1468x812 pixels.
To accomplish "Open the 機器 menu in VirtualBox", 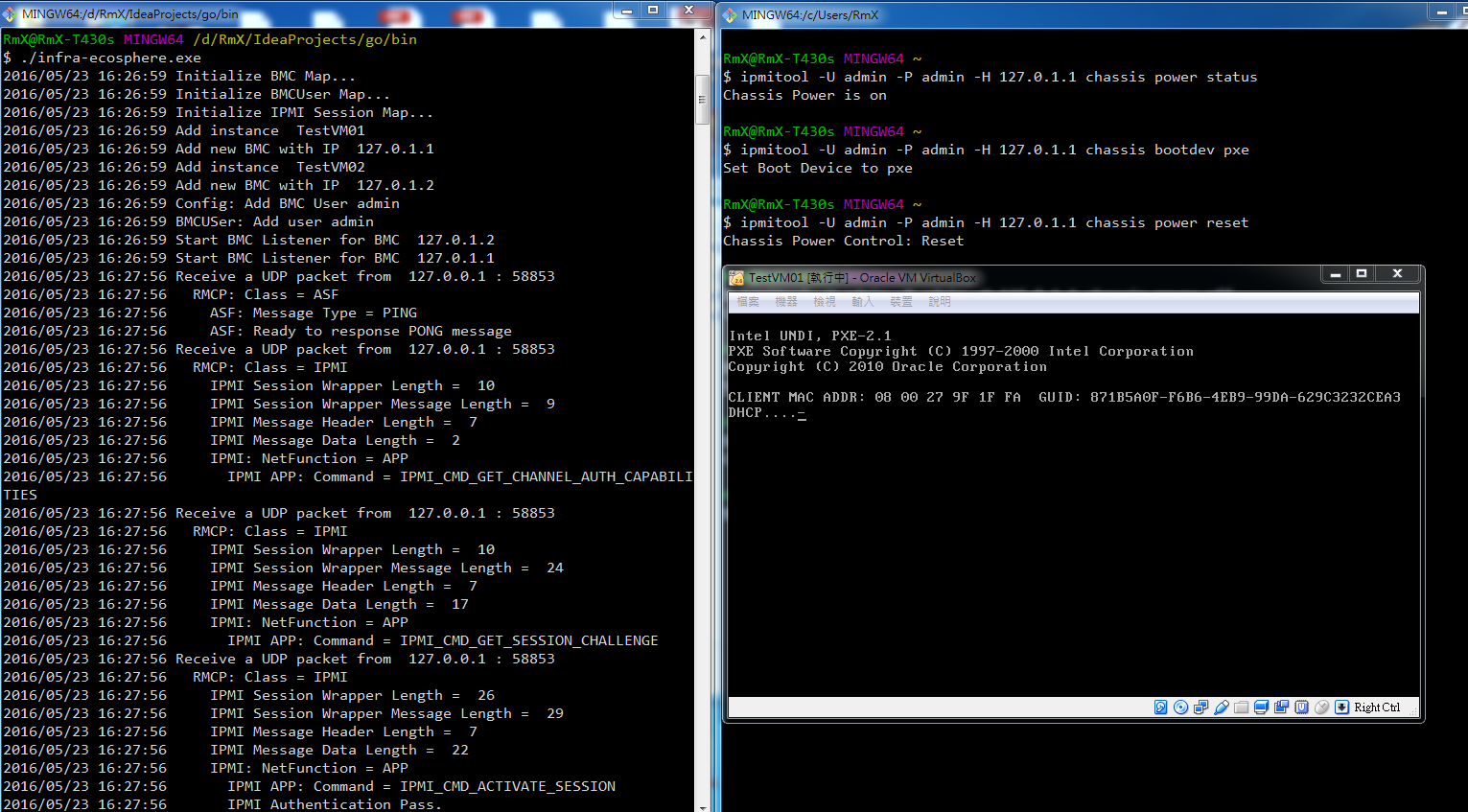I will (x=786, y=302).
